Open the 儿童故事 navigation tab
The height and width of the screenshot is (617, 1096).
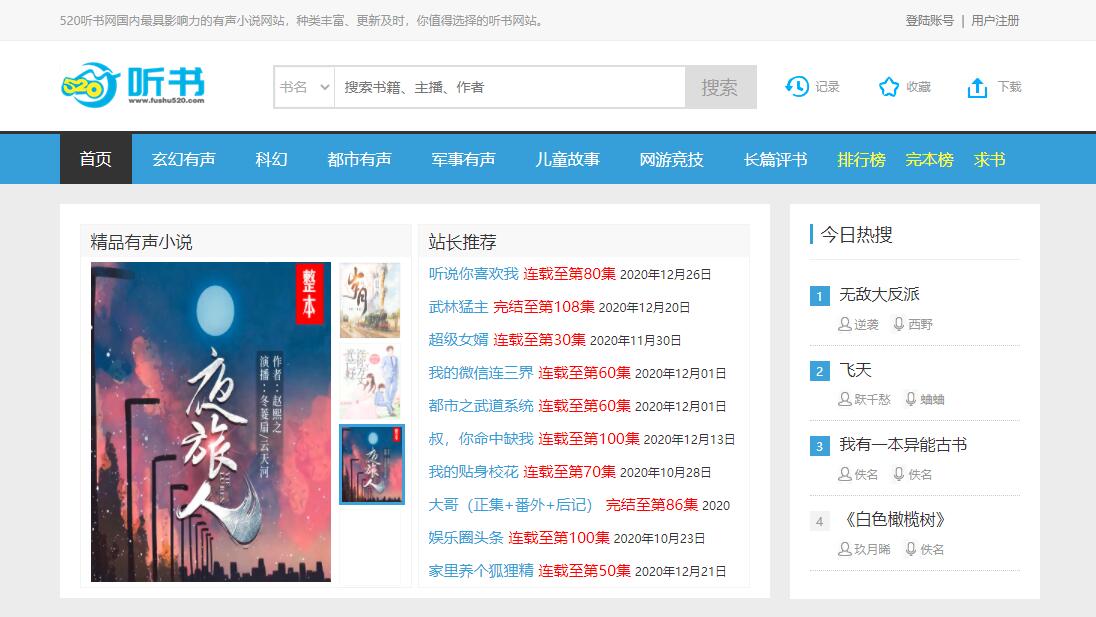click(567, 159)
